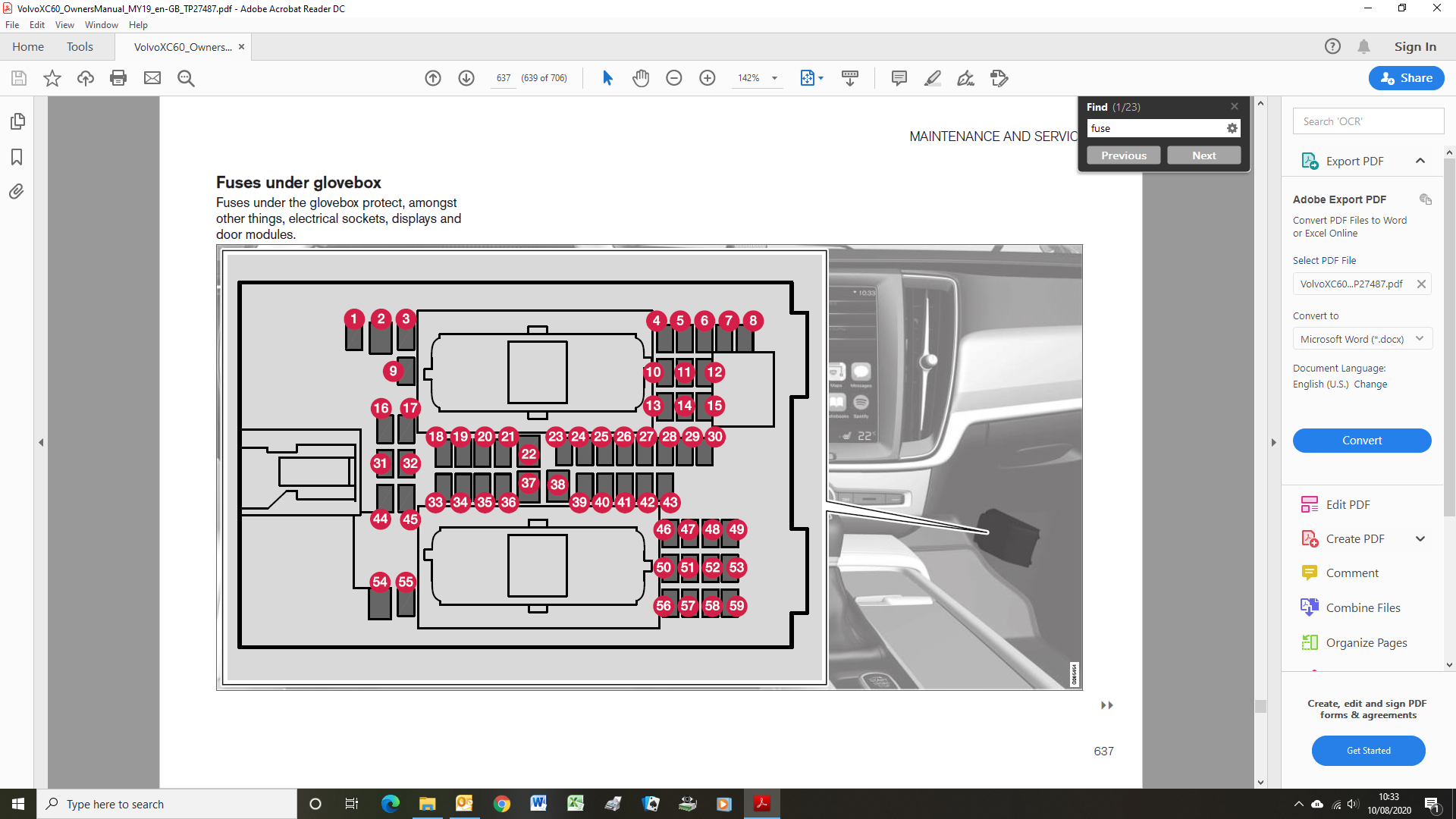Screen dimensions: 1456x819
Task: Open Google Chrome from taskbar
Action: coord(501,804)
